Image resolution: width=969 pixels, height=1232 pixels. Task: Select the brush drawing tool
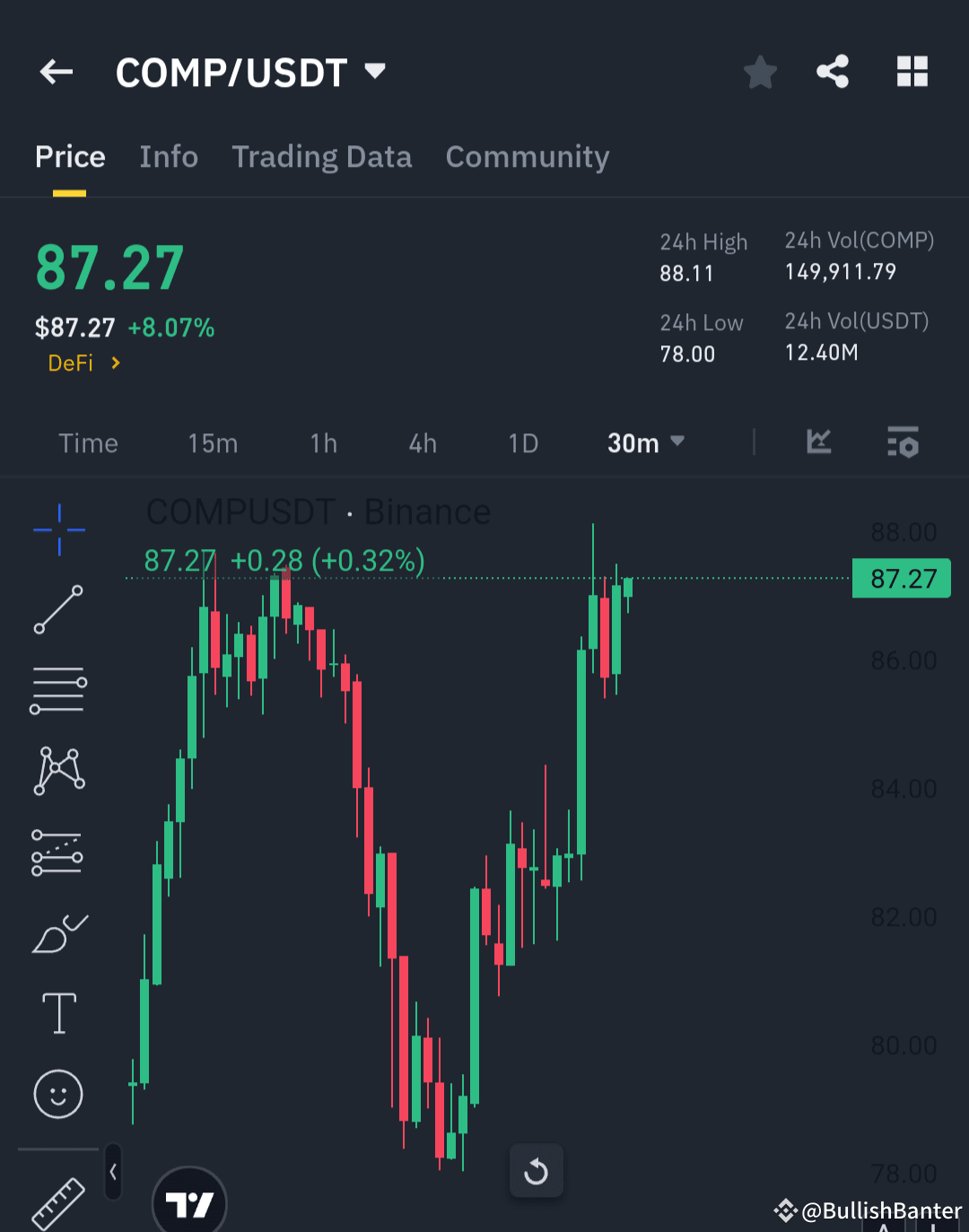(x=58, y=933)
